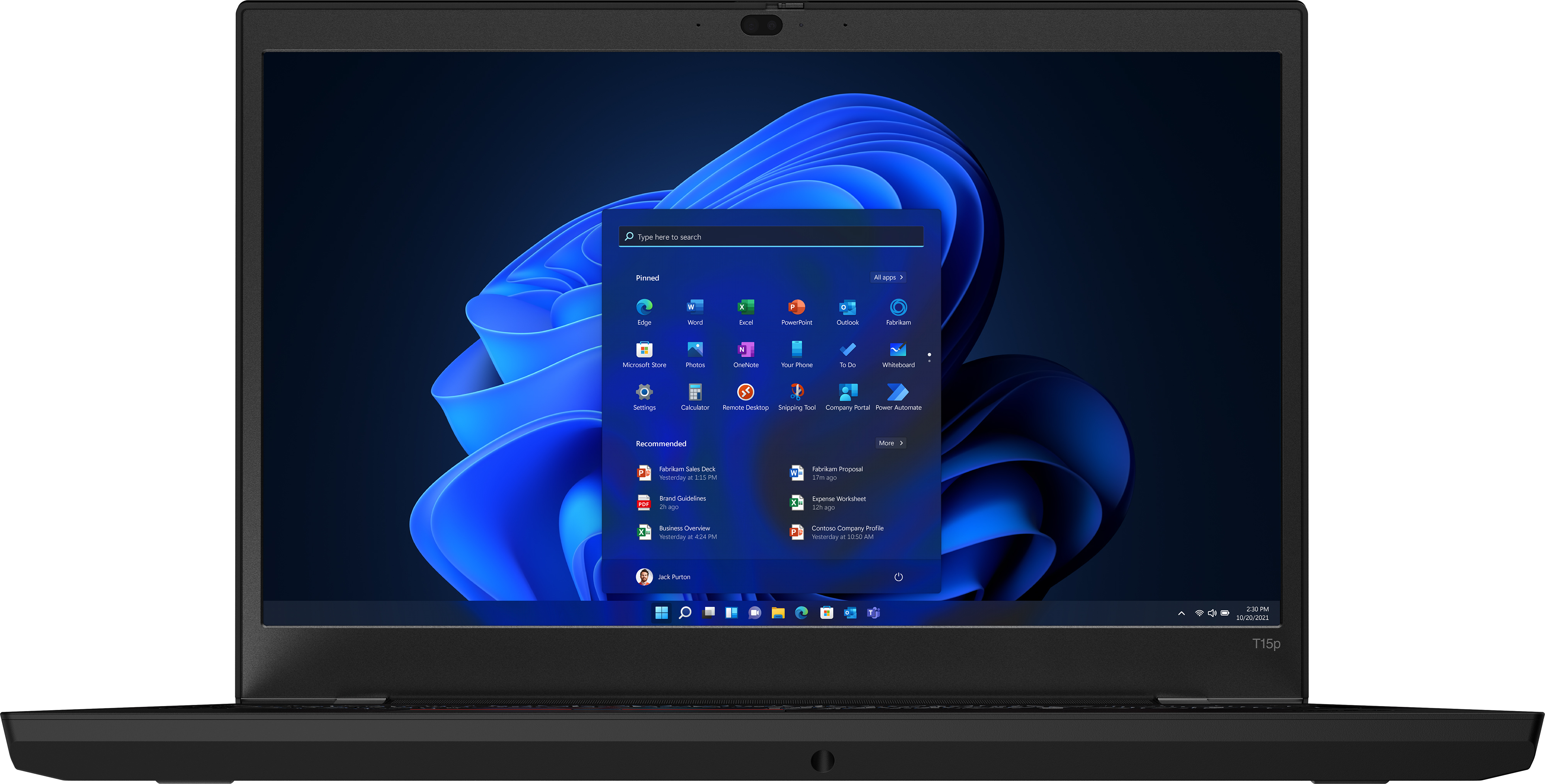Expand More recommended files

coord(891,443)
